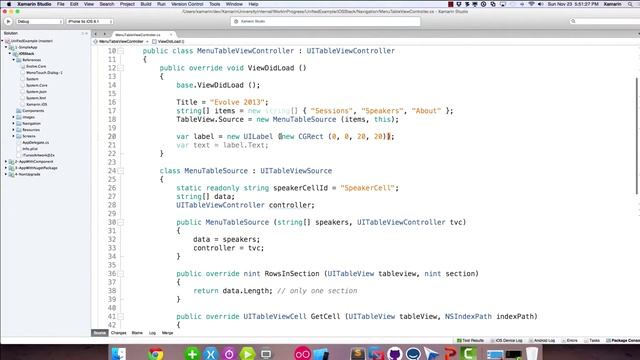
Task: Expand the Resources folder
Action: [x=13, y=130]
